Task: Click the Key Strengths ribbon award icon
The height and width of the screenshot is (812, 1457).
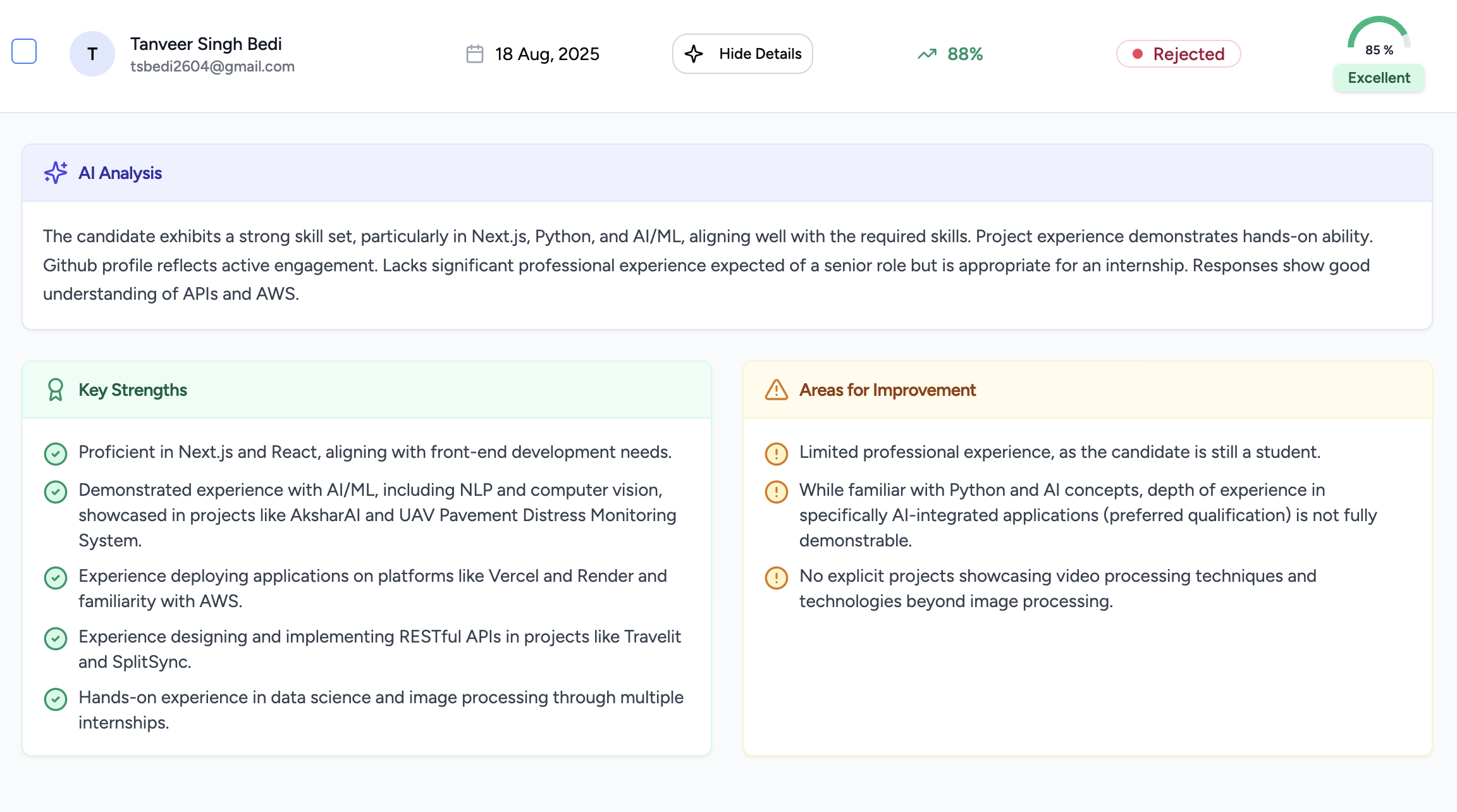Action: (56, 390)
